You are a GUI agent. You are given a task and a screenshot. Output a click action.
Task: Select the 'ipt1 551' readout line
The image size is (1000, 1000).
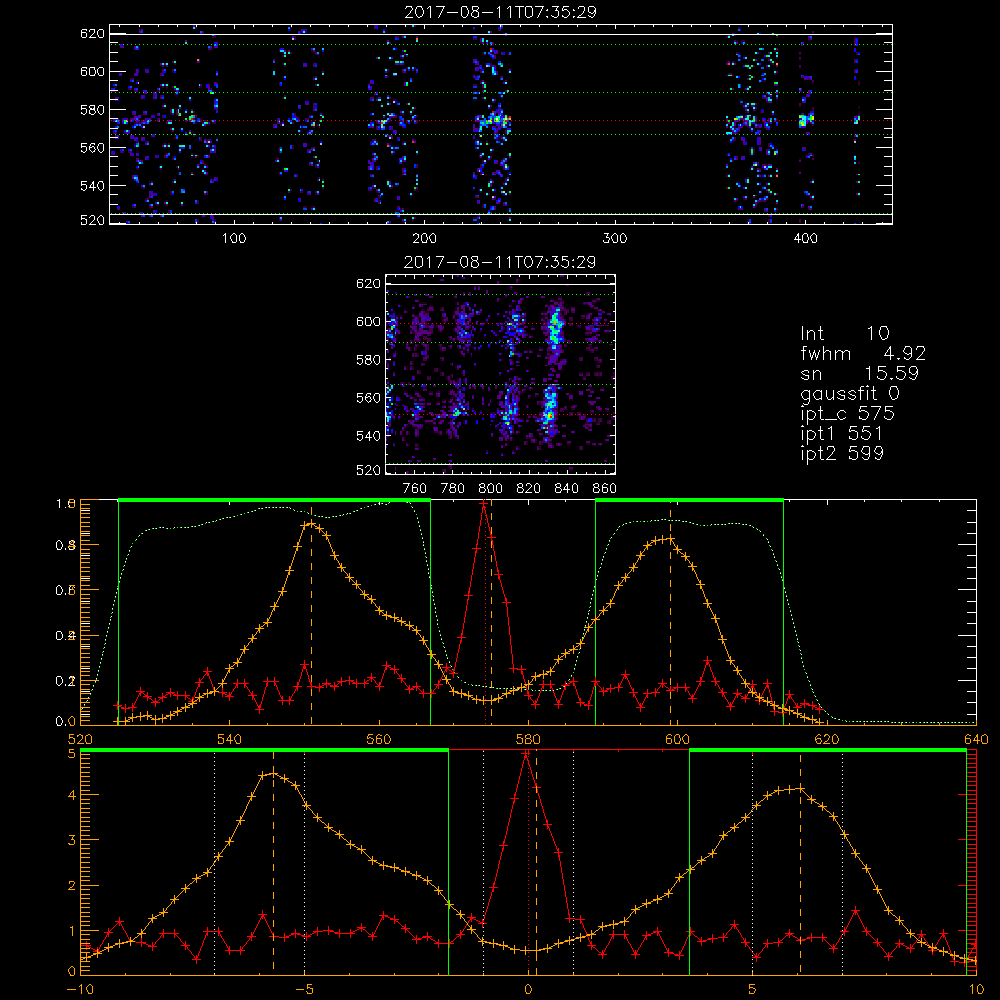pos(841,434)
